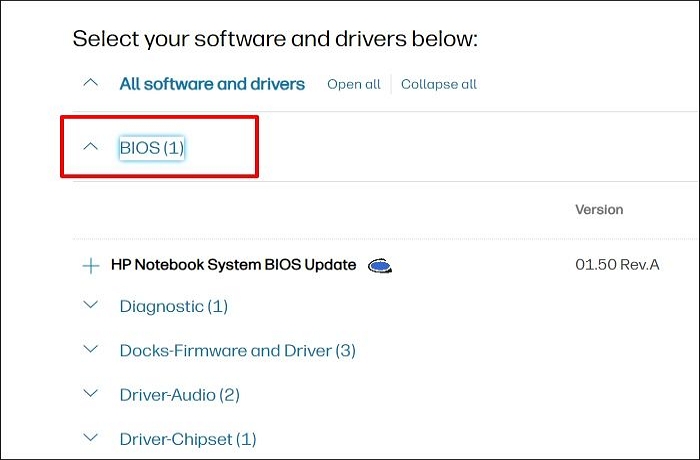Click the blue icon after BIOS Update title
This screenshot has width=700, height=460.
(x=380, y=266)
